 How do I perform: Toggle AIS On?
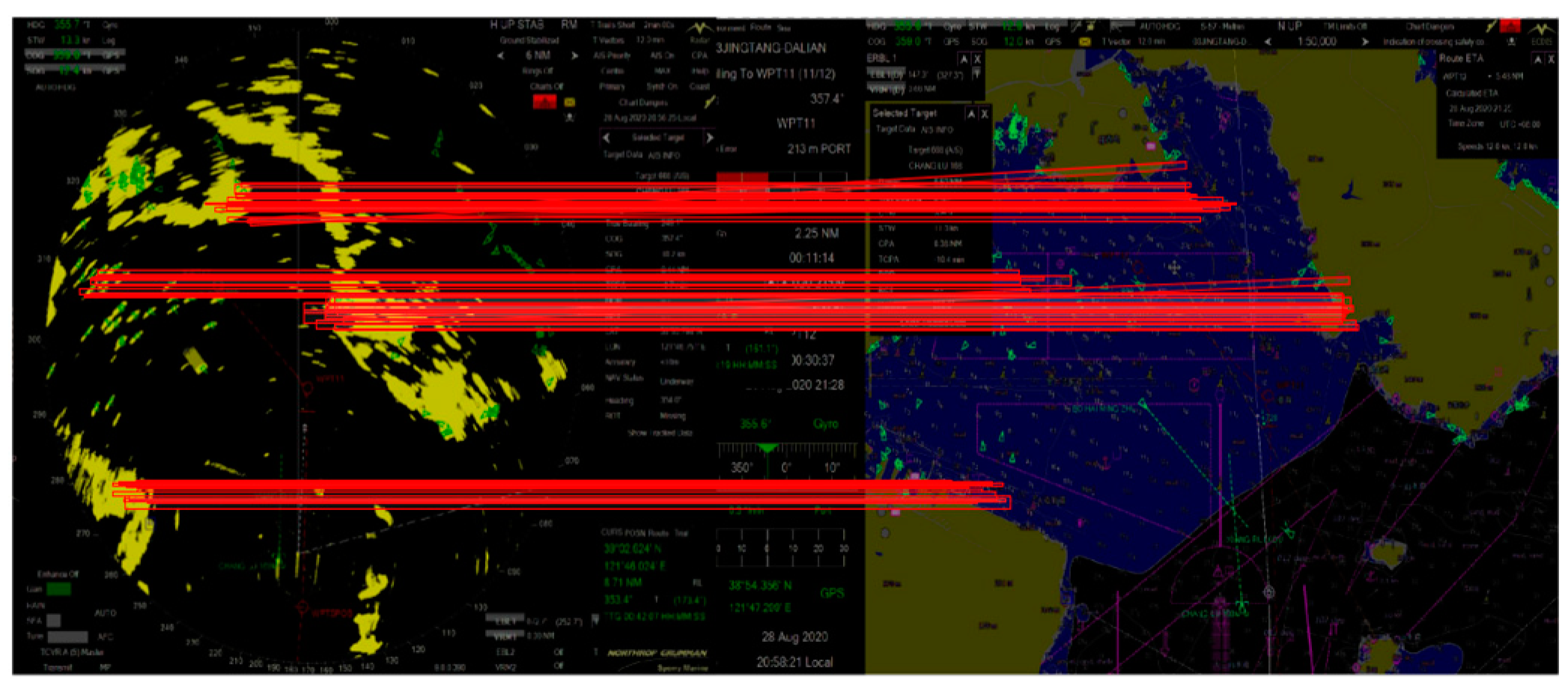pos(661,56)
